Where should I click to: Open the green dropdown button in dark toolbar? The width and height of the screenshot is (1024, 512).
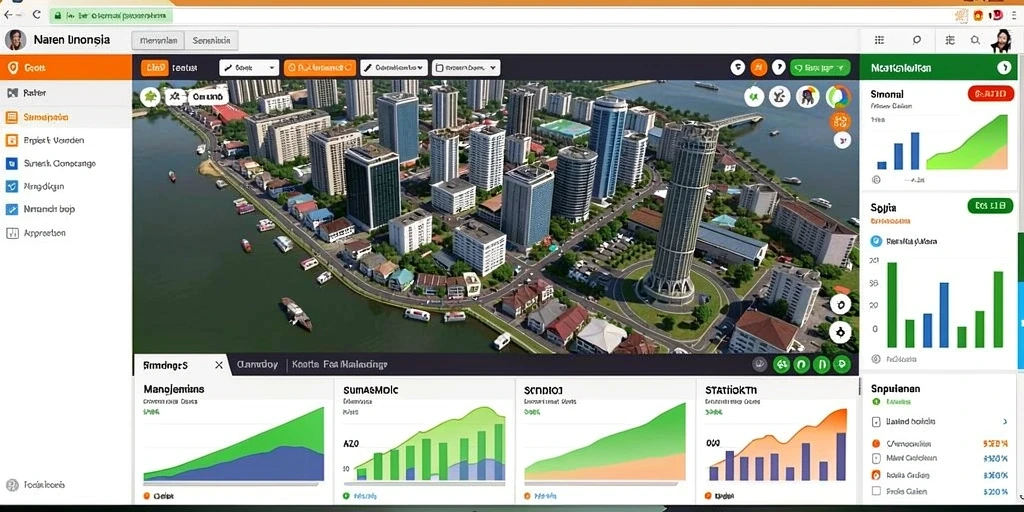click(x=820, y=67)
